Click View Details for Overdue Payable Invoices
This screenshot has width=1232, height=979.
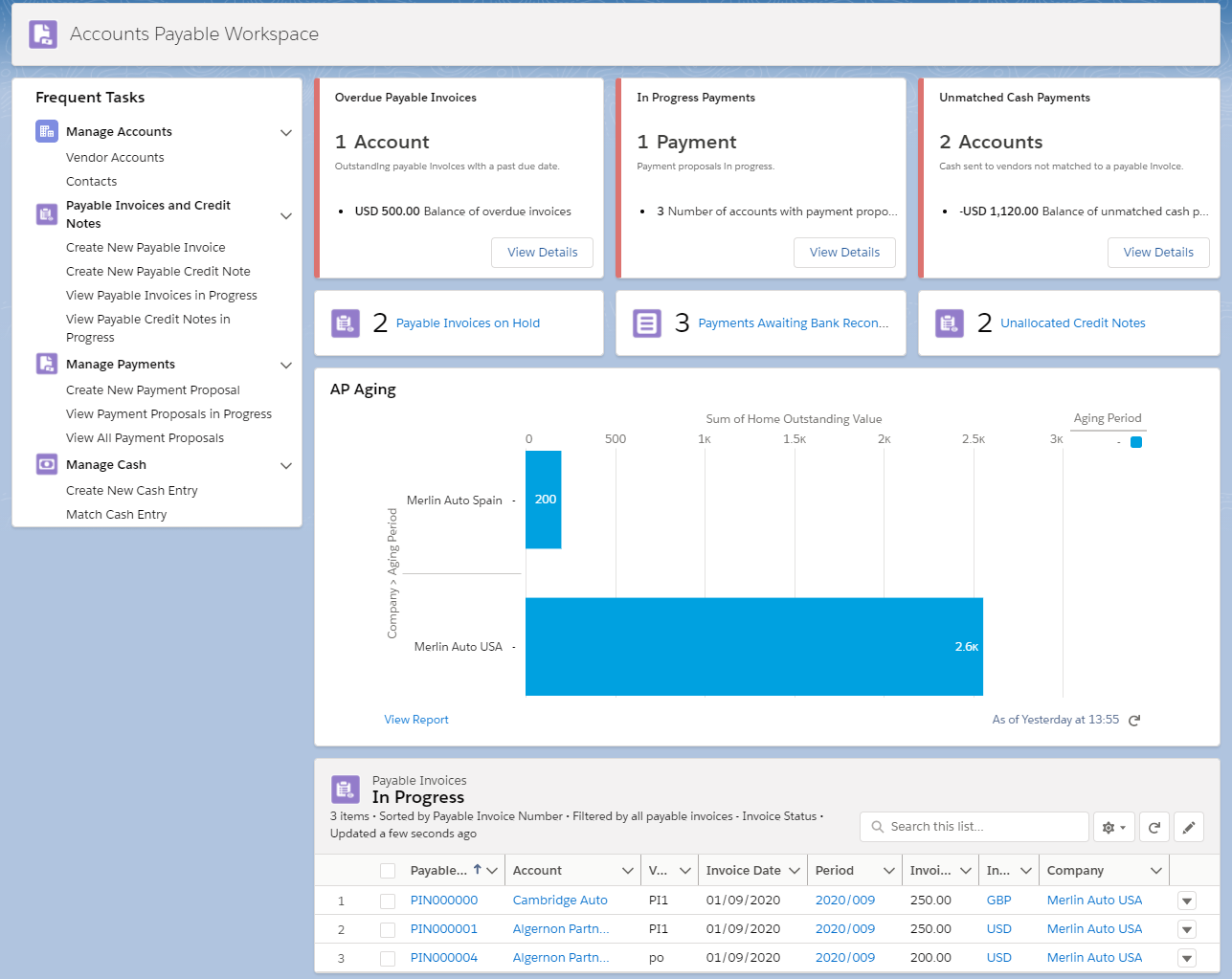pyautogui.click(x=542, y=253)
